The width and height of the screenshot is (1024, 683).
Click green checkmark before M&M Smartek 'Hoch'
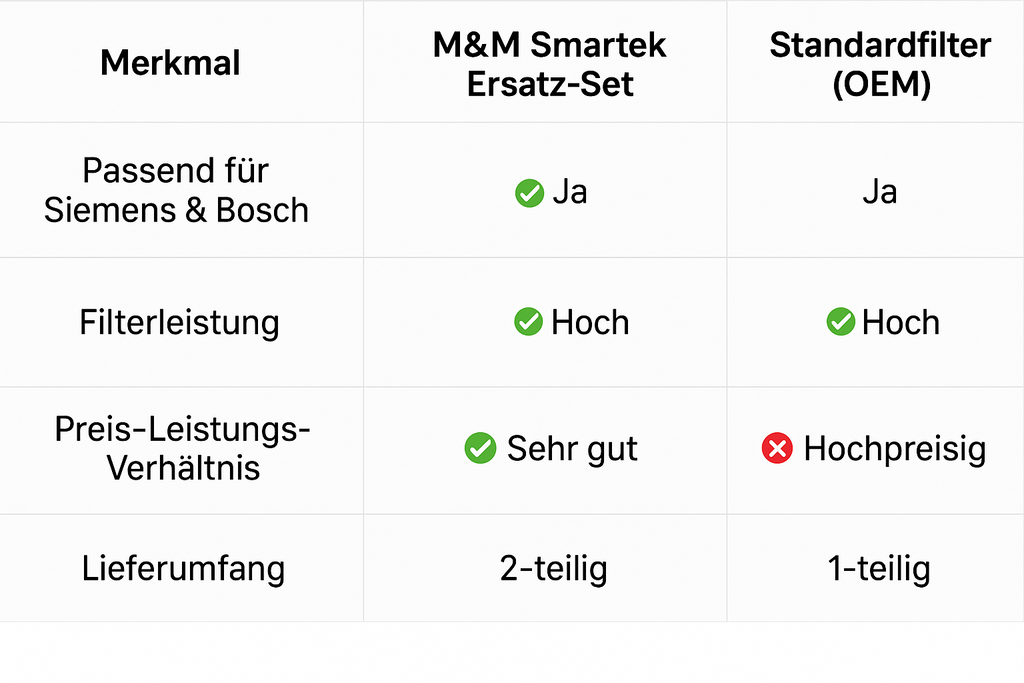(528, 321)
